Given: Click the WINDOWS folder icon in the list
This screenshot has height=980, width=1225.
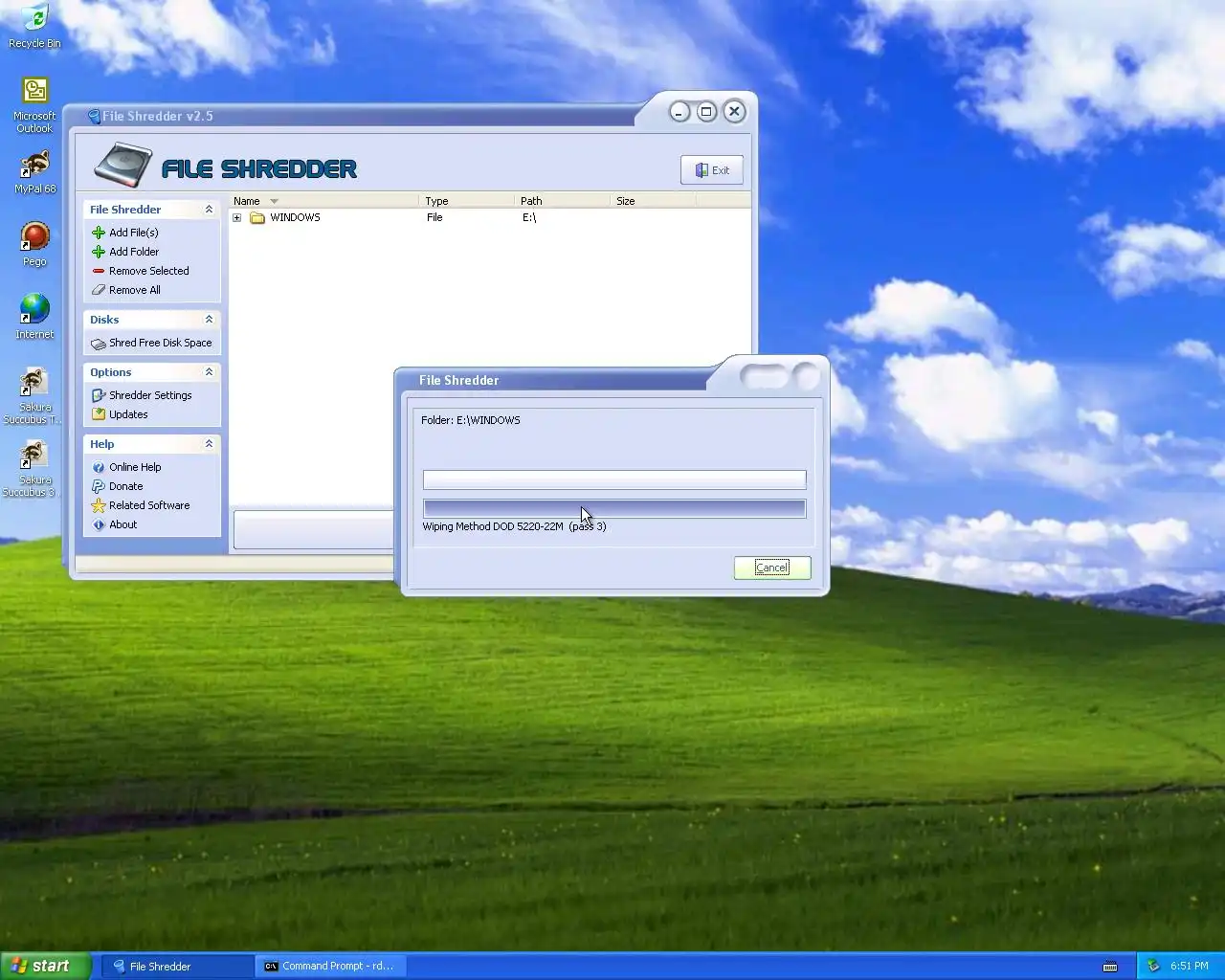Looking at the screenshot, I should click(x=257, y=218).
